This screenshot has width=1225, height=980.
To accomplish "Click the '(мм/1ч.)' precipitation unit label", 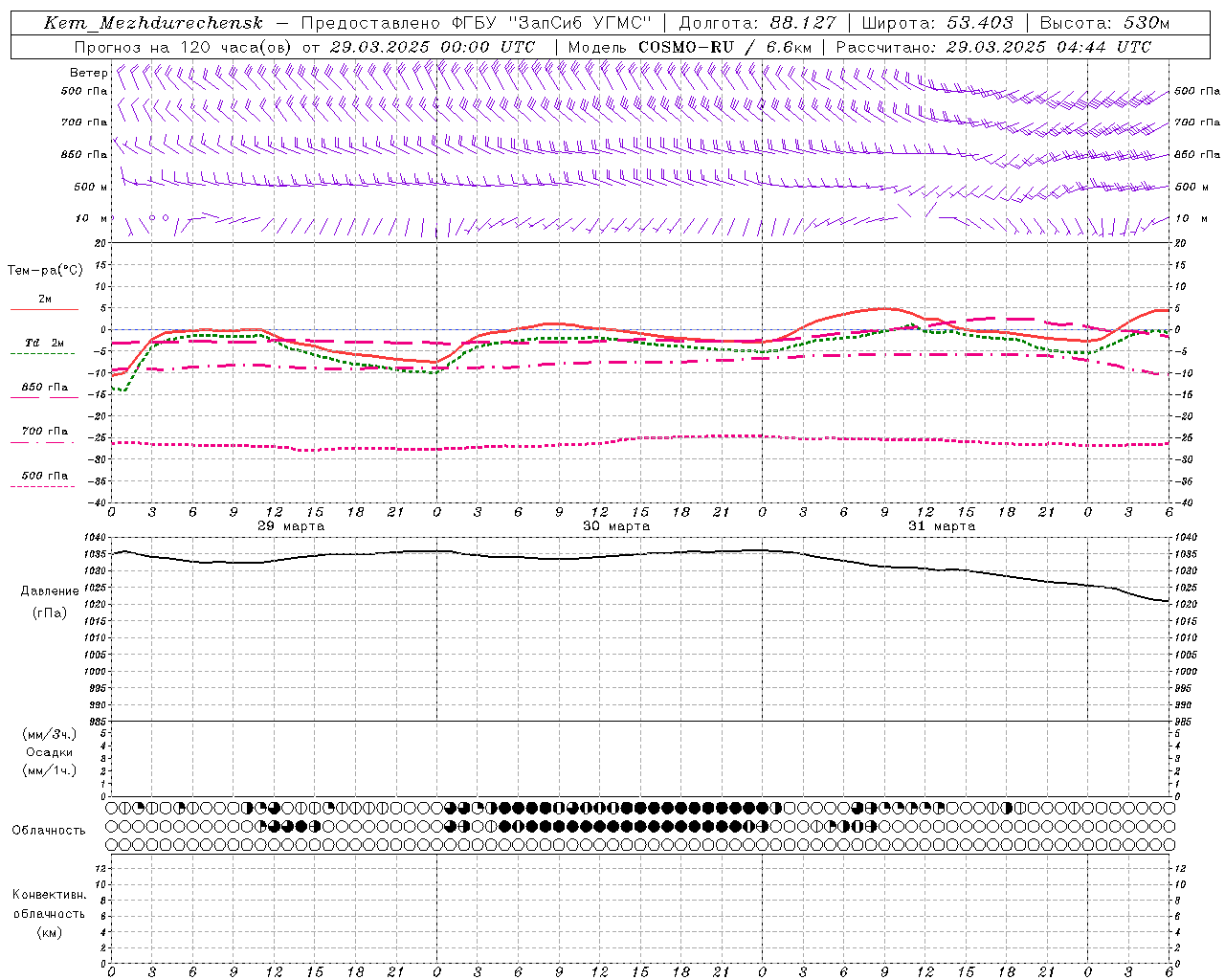I will pyautogui.click(x=50, y=770).
